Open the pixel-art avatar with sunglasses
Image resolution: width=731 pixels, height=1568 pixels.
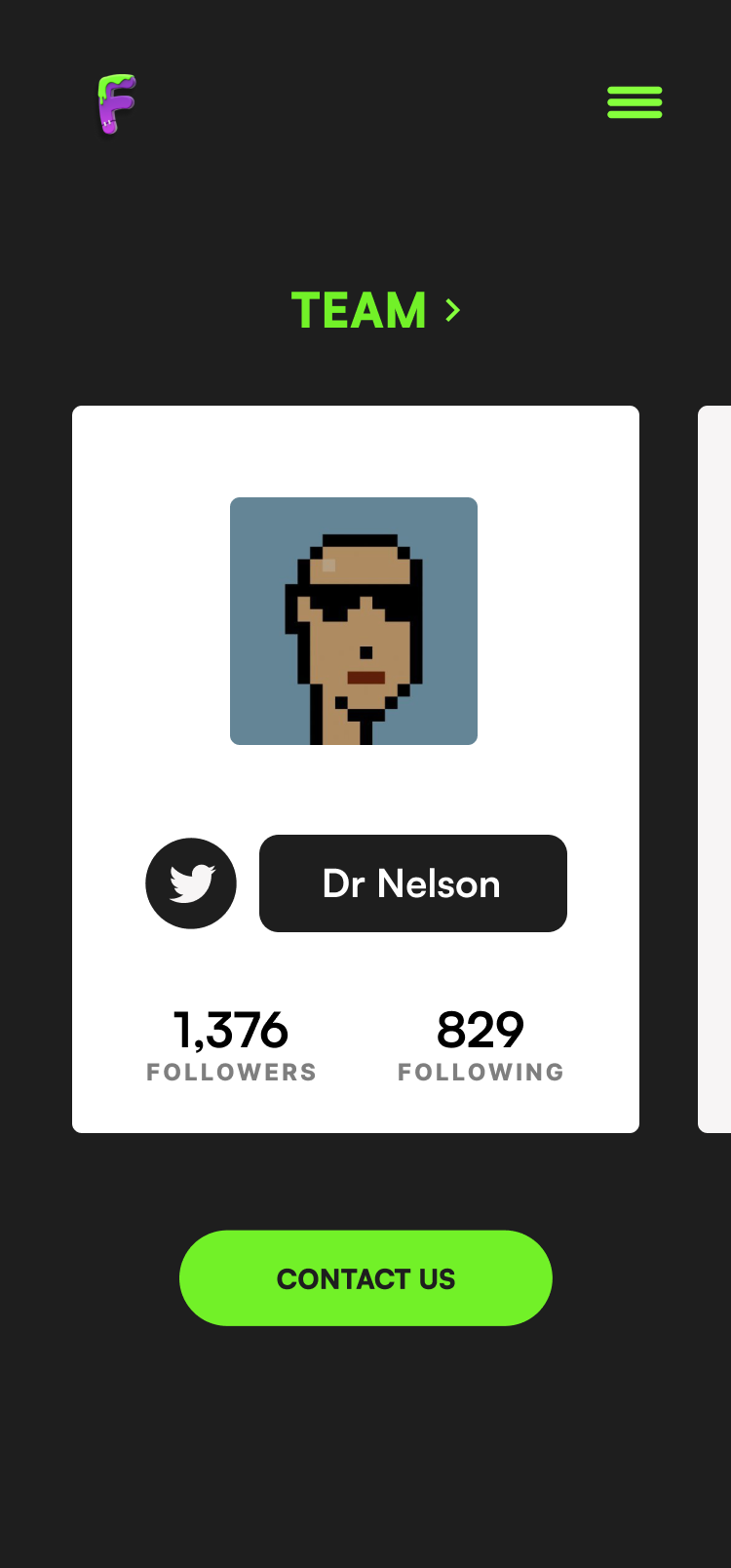point(354,621)
